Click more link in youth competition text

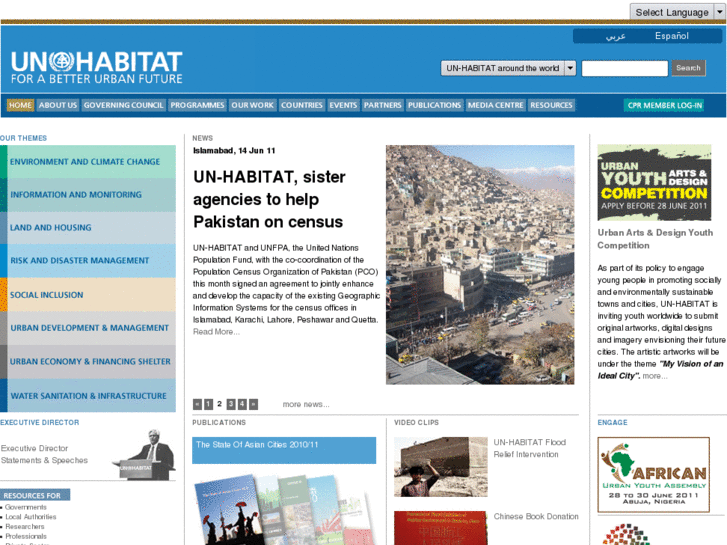[x=655, y=376]
